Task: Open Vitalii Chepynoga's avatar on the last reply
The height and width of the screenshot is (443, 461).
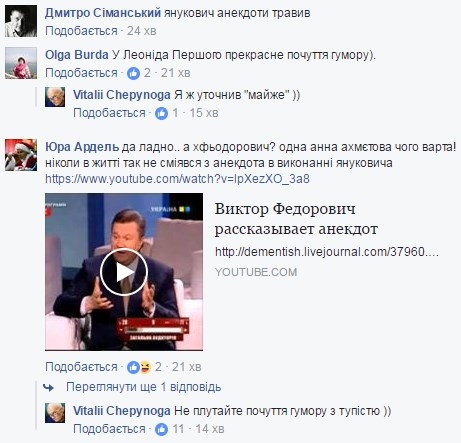Action: coord(55,413)
